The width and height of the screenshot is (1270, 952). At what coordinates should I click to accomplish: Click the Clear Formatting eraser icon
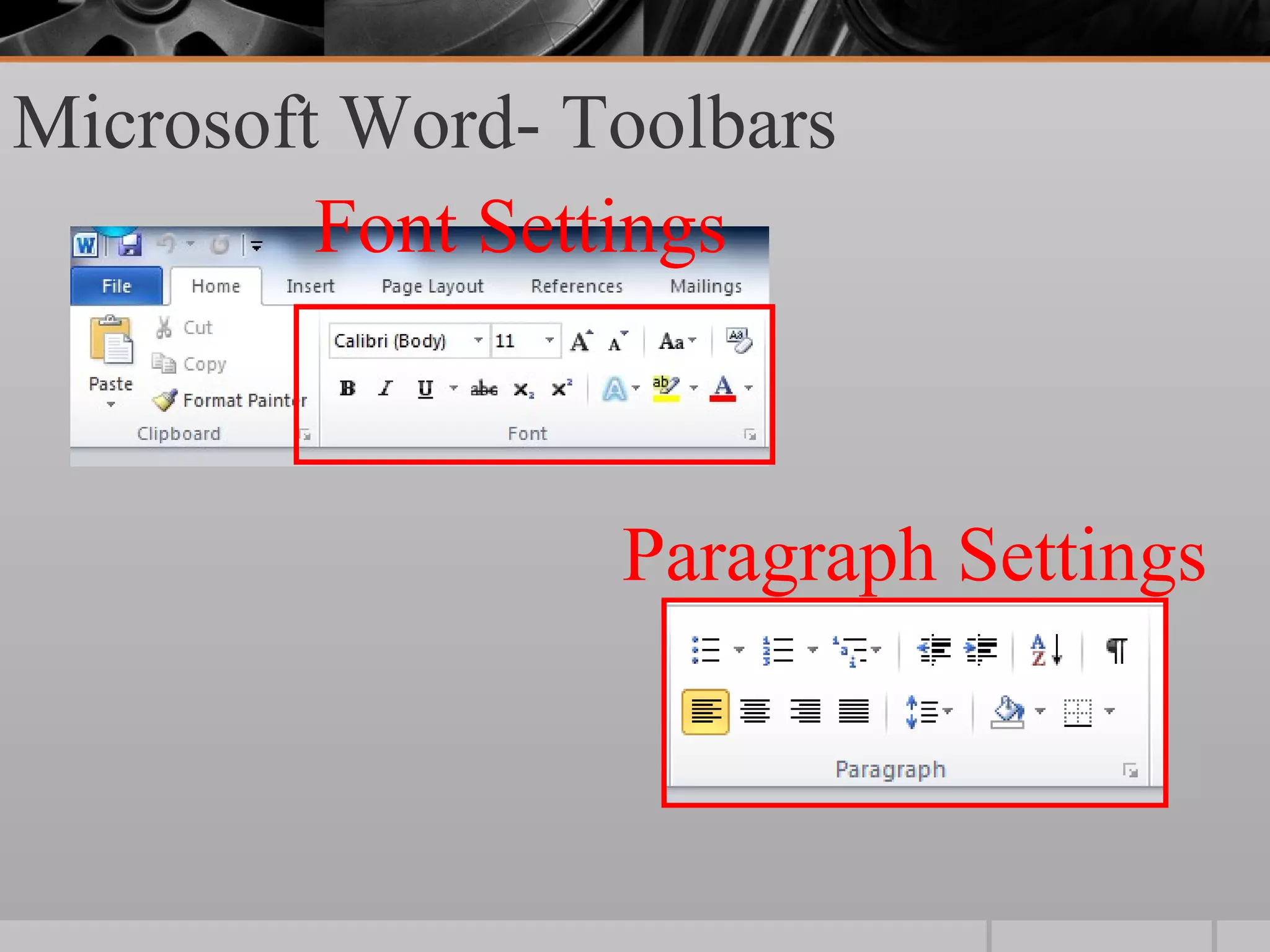pyautogui.click(x=739, y=340)
